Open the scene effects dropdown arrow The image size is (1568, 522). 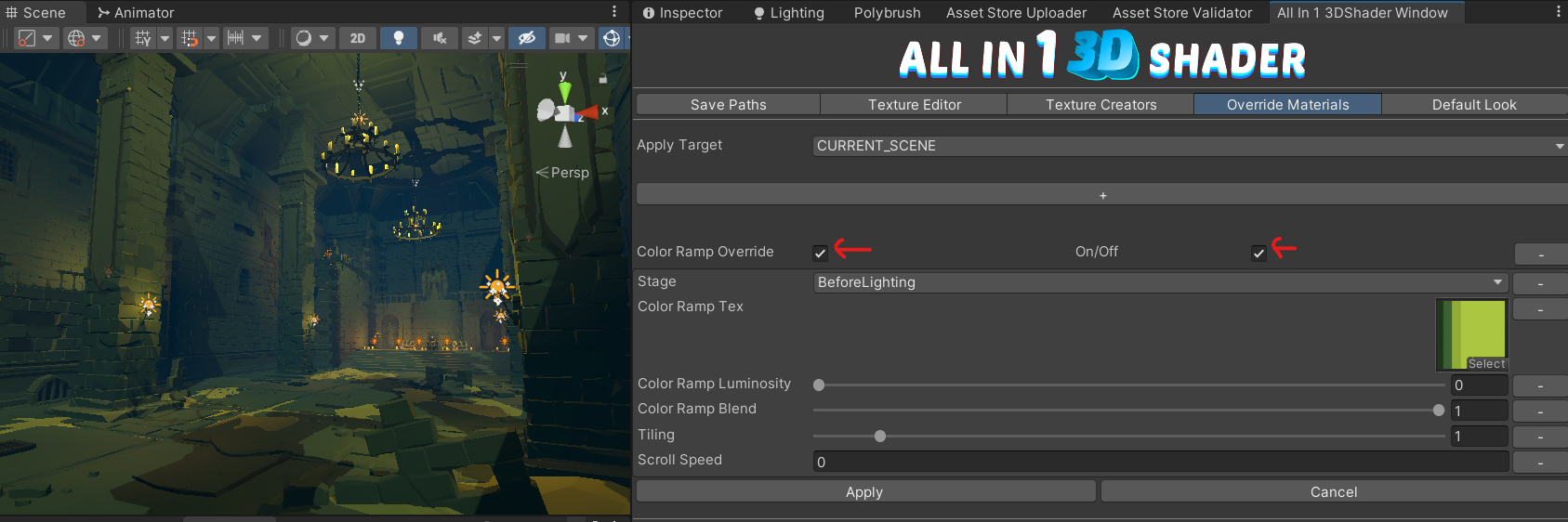click(496, 38)
